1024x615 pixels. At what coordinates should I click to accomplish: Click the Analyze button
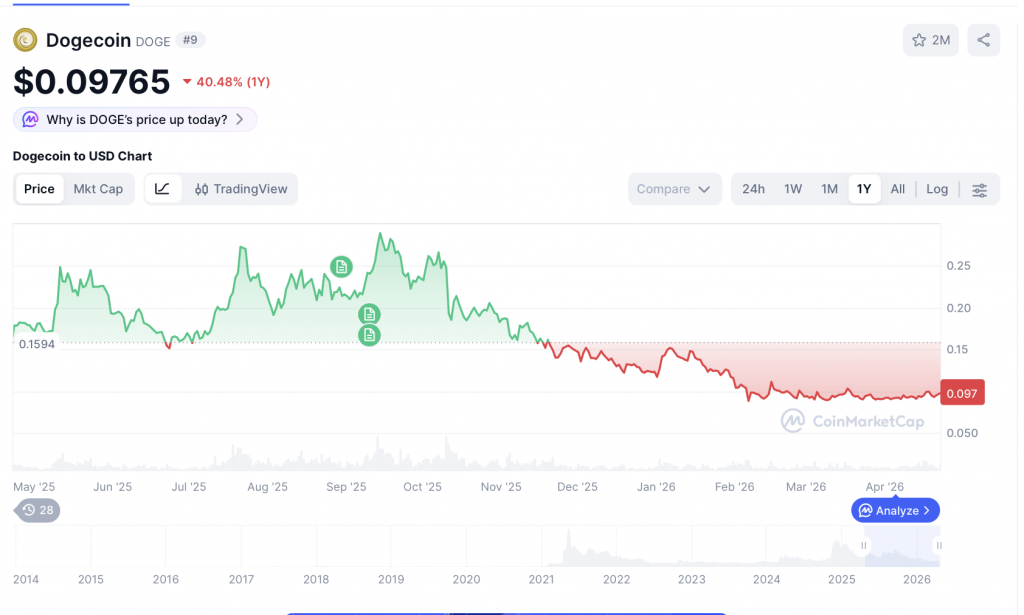894,510
